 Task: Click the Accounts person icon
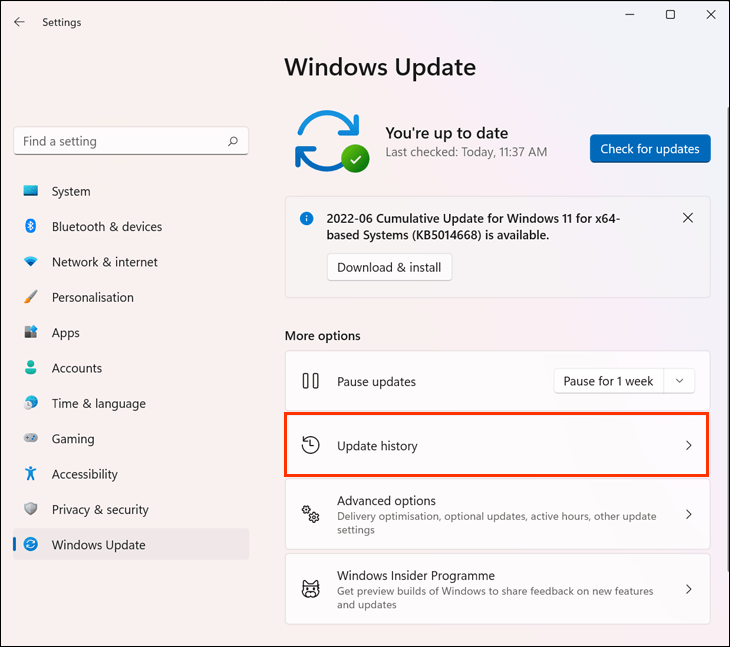(31, 368)
